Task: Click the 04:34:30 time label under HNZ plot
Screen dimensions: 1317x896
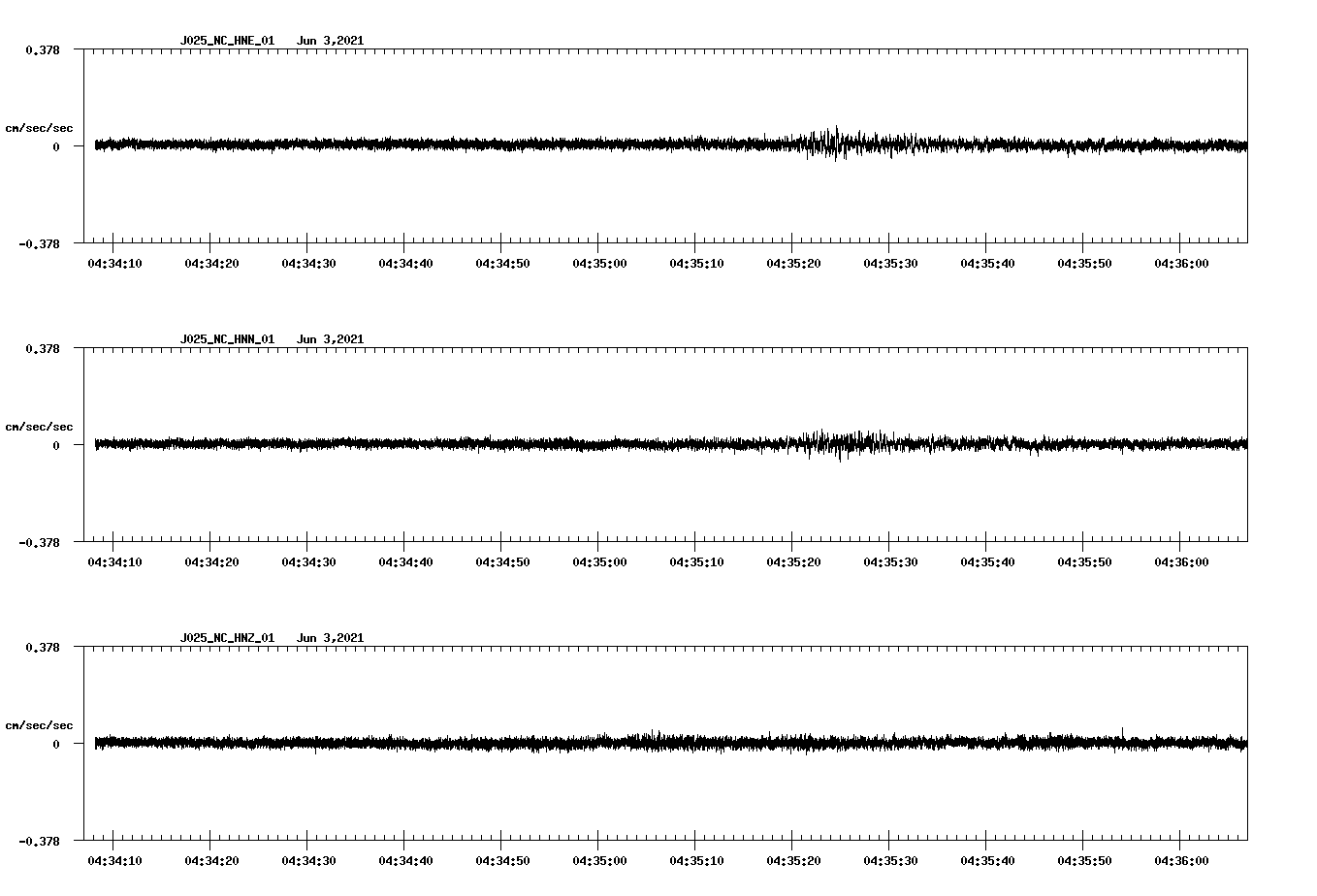Action: point(308,861)
